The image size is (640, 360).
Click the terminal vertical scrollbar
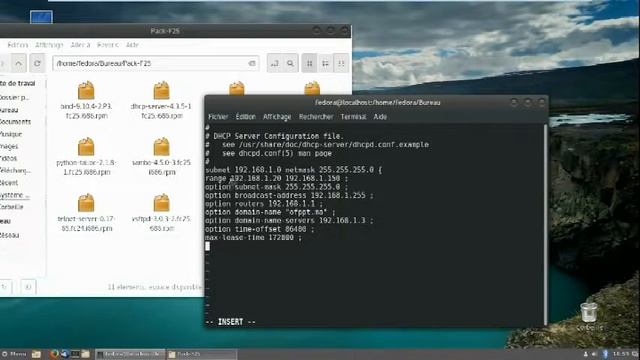(x=545, y=224)
